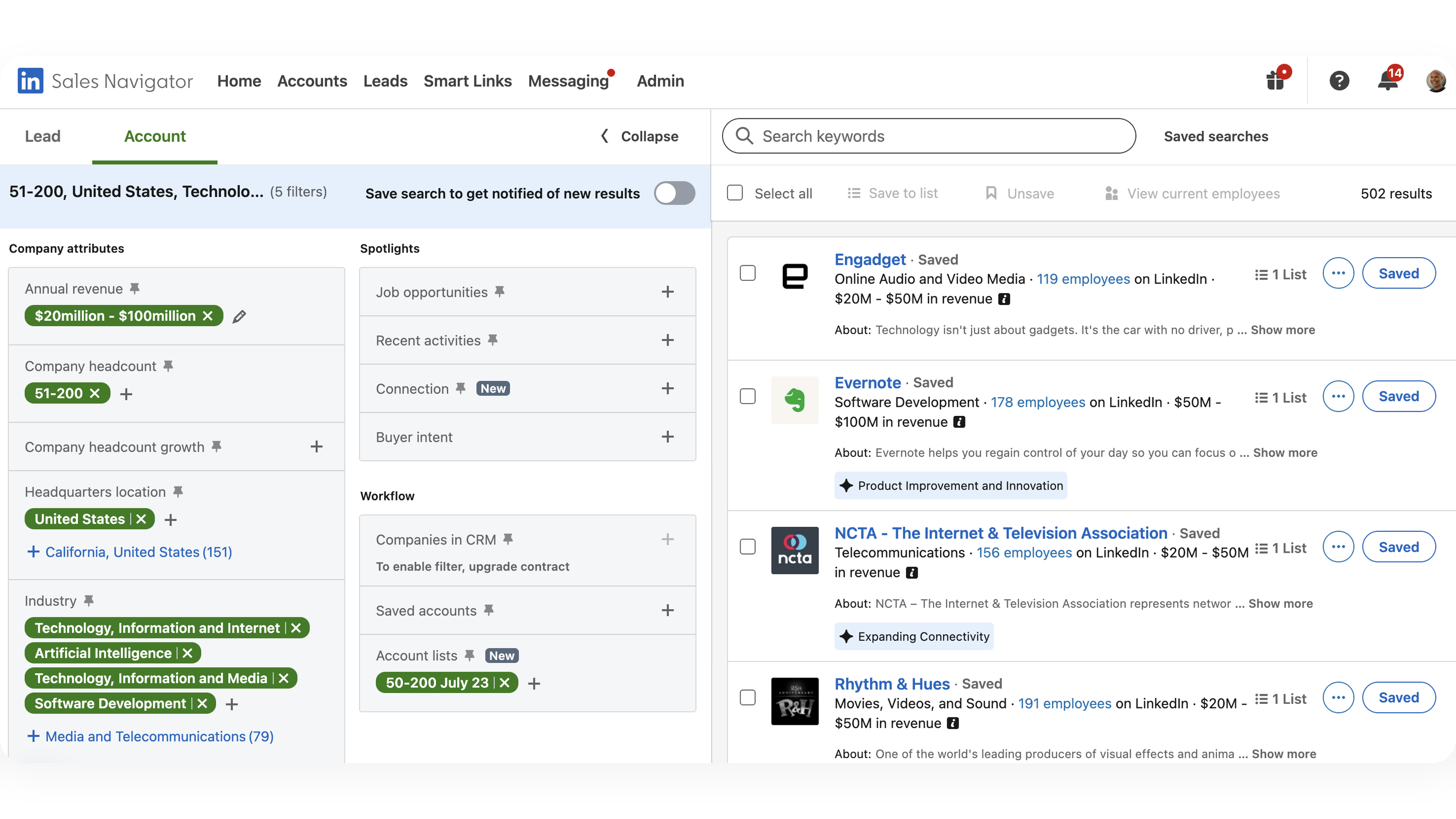Open more options for Engadget

click(x=1338, y=273)
